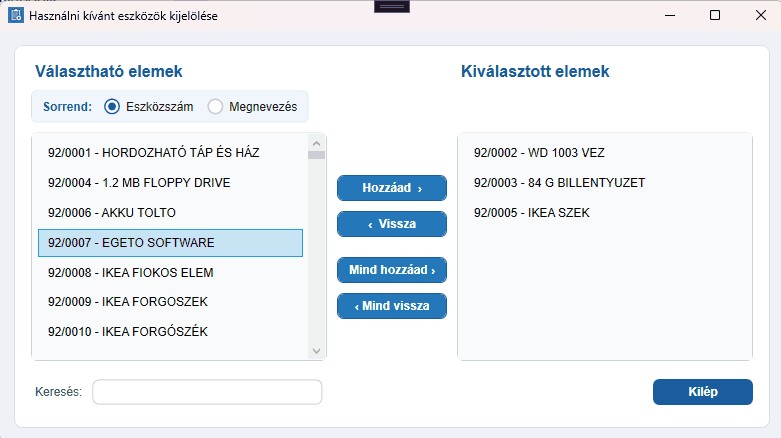Minimize the window
Screen dimensions: 781x438
(x=670, y=15)
